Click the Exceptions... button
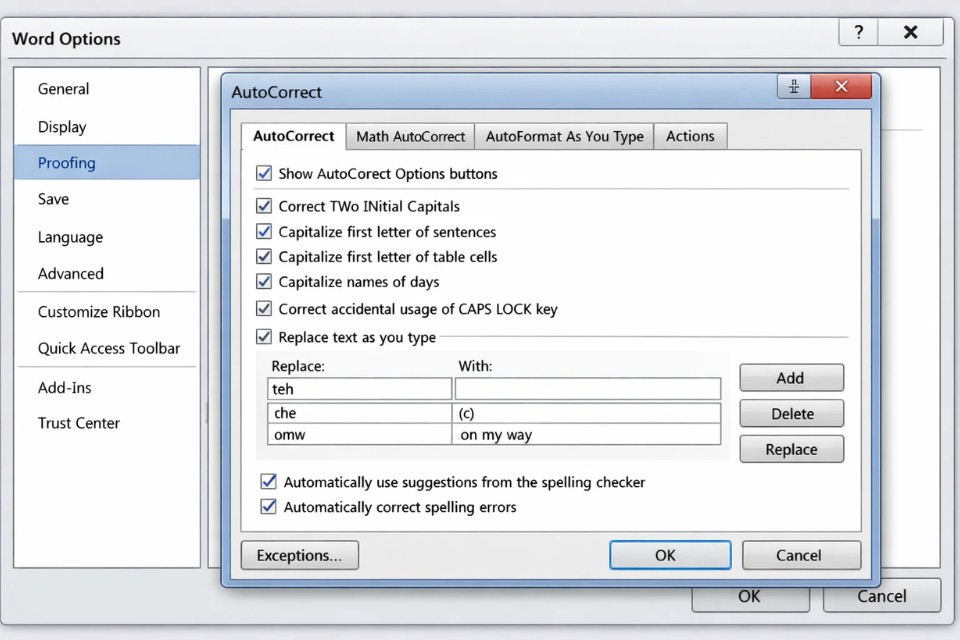 (299, 555)
